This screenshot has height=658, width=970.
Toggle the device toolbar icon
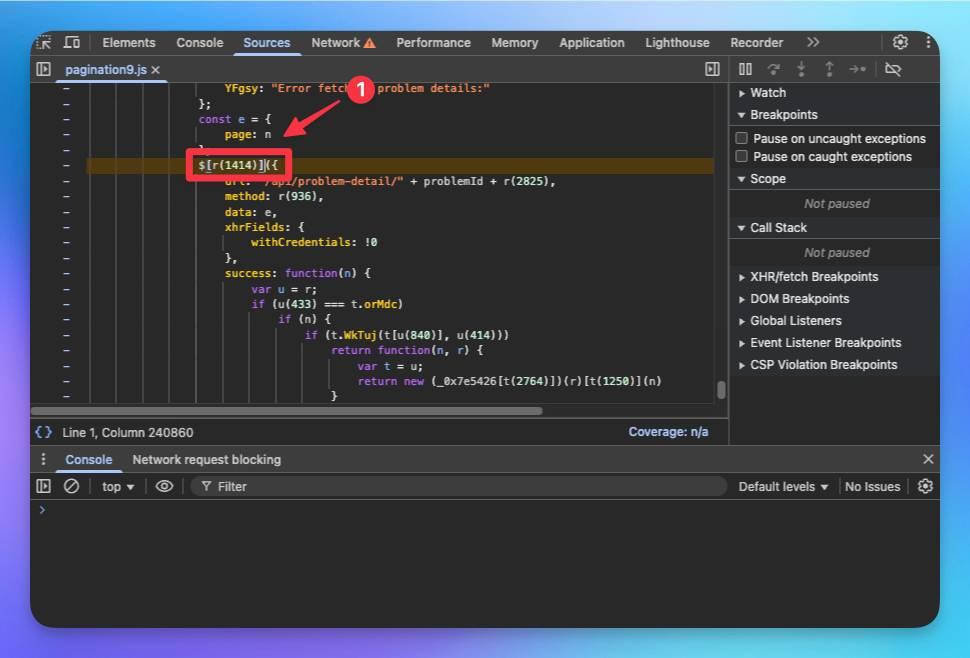point(72,43)
